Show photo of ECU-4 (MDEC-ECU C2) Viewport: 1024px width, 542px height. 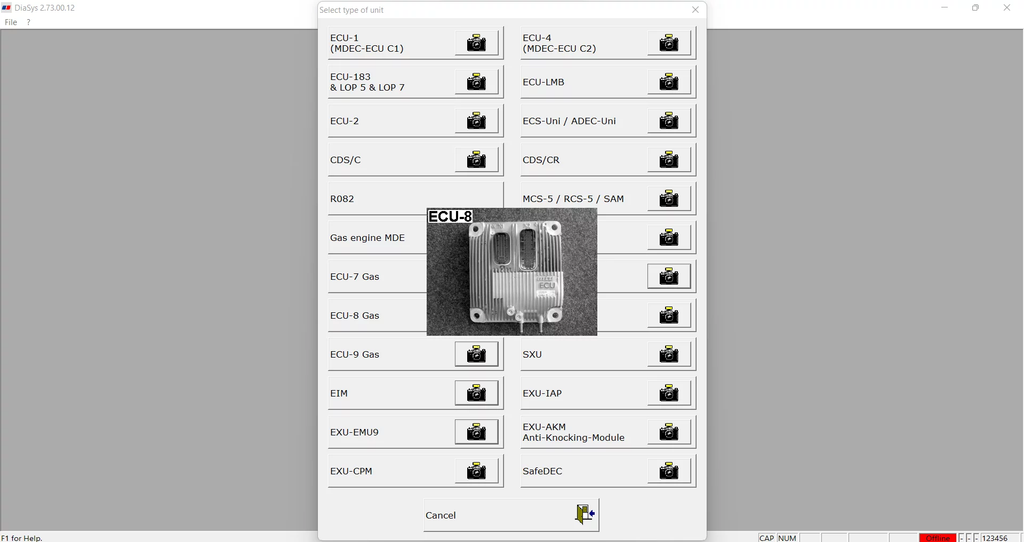668,43
